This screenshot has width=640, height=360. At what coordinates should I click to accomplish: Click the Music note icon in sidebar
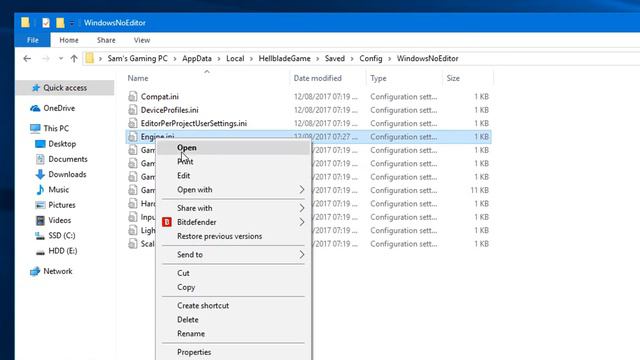(x=40, y=189)
